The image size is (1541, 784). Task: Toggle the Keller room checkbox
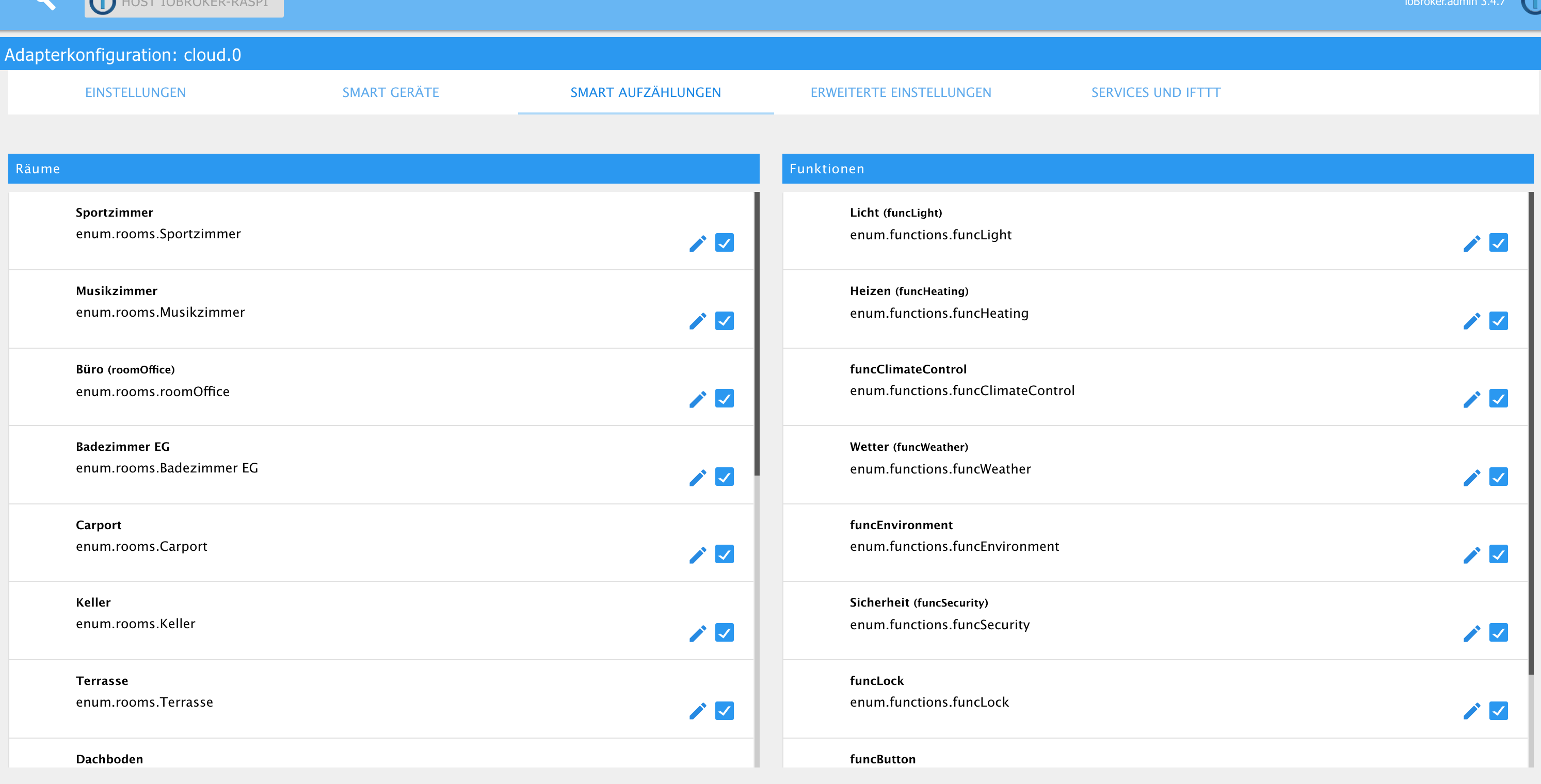725,632
